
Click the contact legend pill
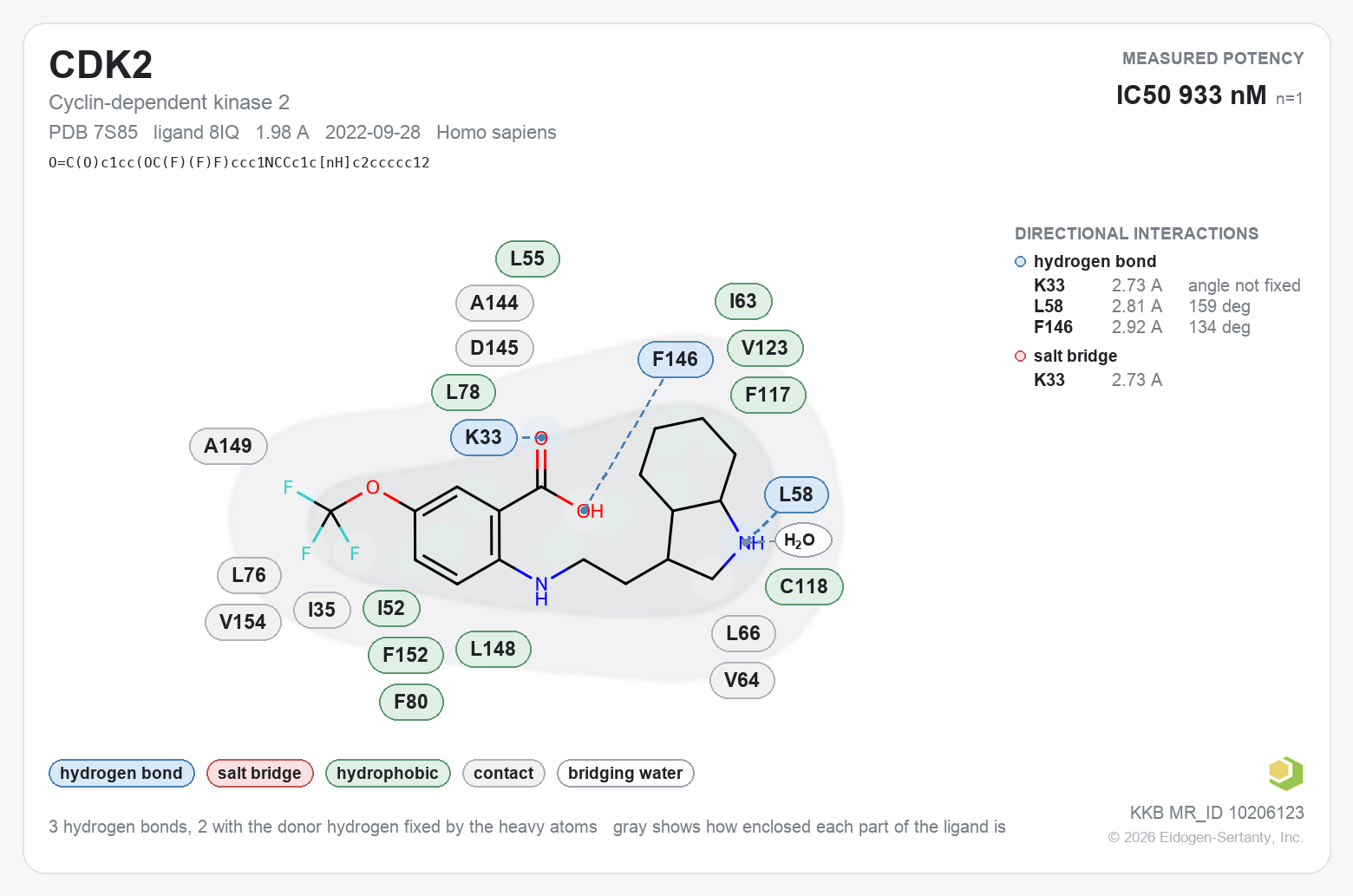point(504,773)
